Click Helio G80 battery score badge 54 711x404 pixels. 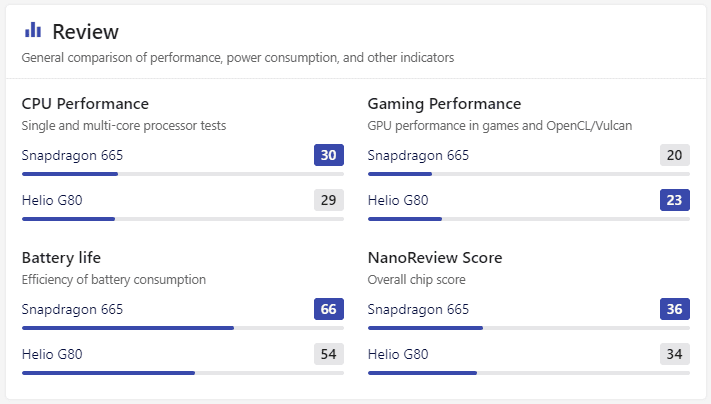coord(329,354)
